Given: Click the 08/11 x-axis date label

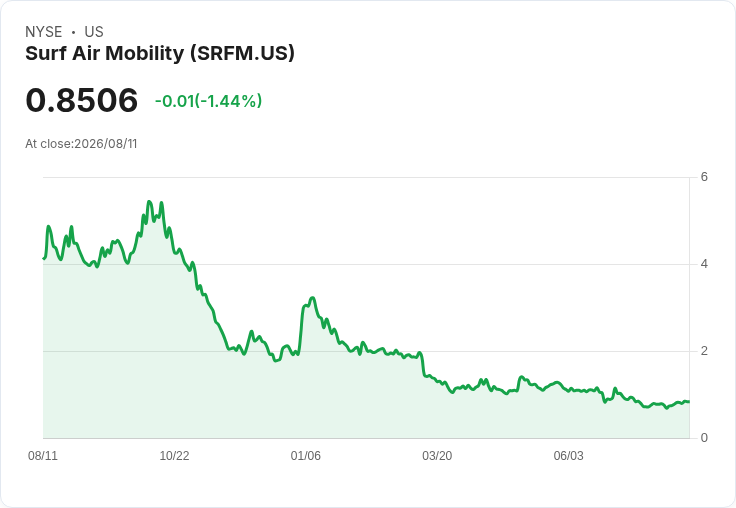Looking at the screenshot, I should (x=43, y=456).
